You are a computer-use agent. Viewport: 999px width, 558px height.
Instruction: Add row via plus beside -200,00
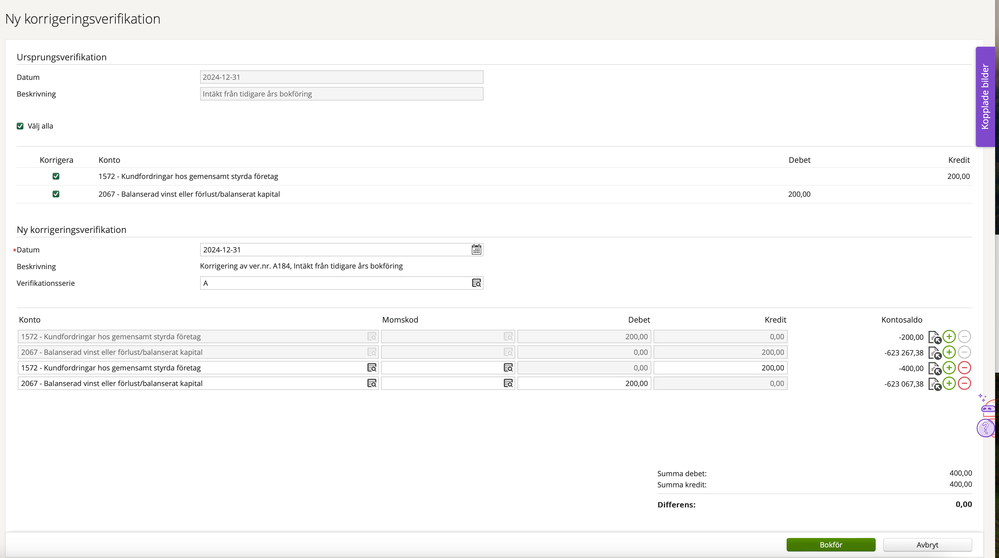click(949, 336)
